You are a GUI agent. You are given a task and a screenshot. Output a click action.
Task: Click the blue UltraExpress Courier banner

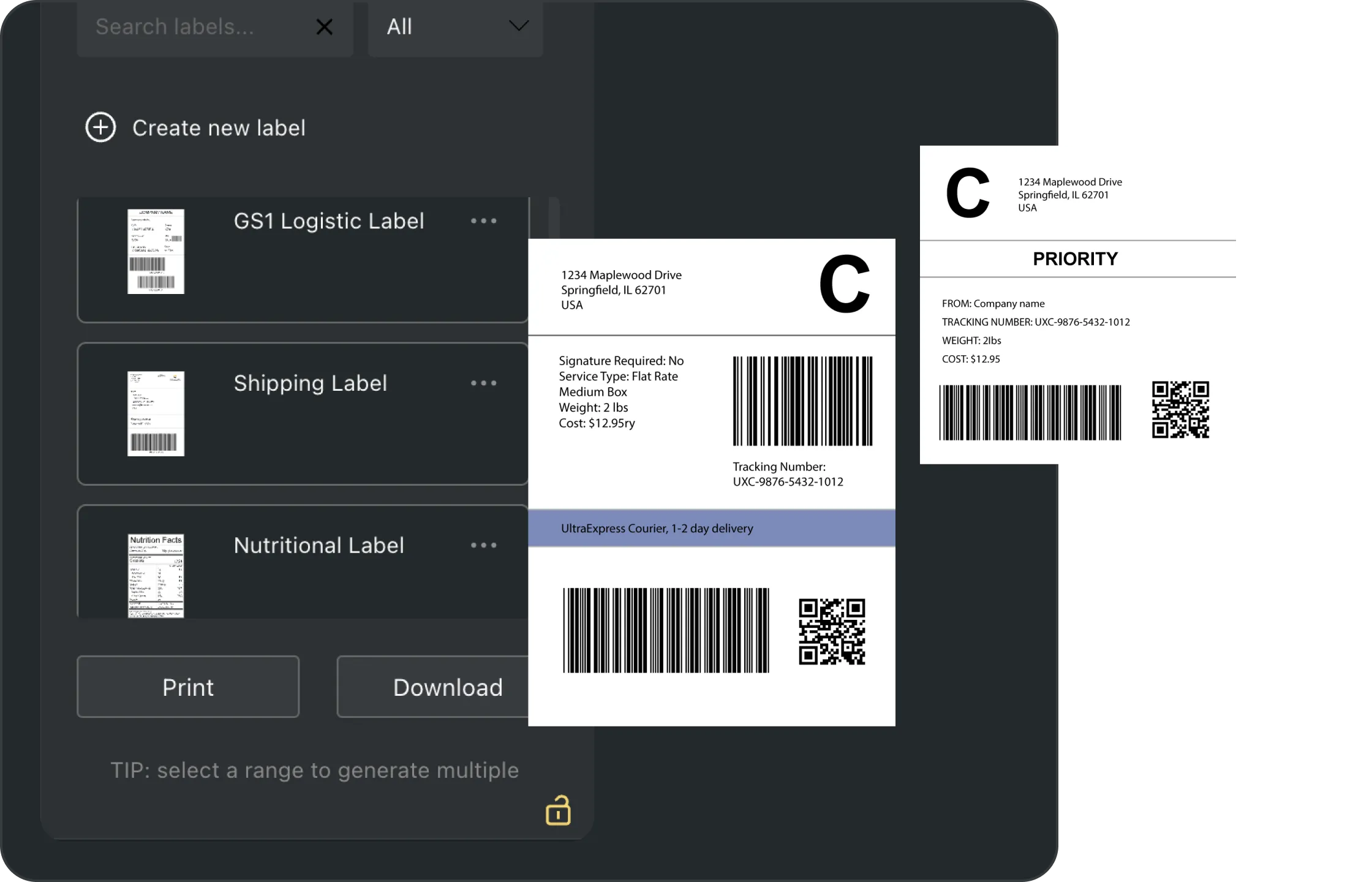711,528
